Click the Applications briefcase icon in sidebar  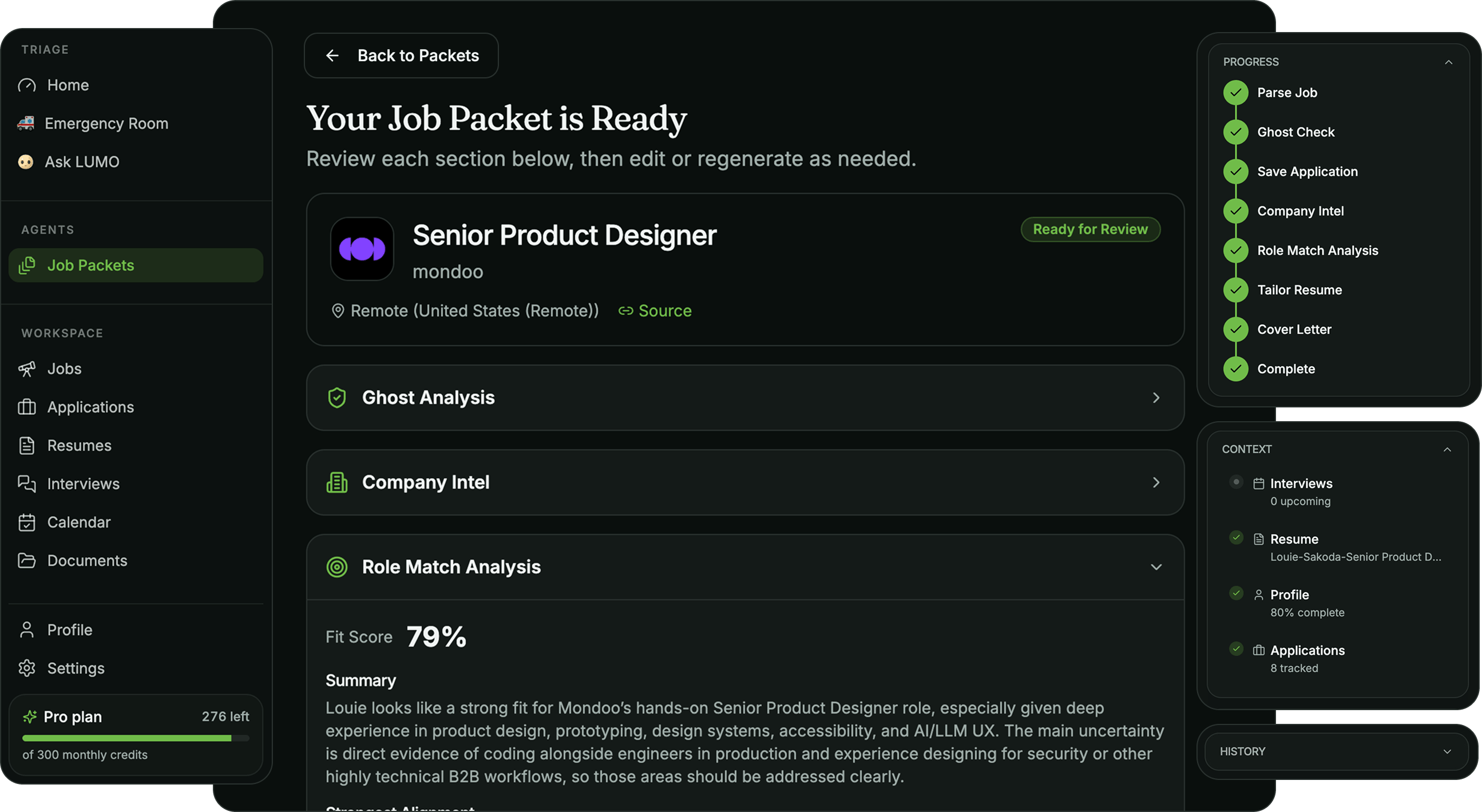click(27, 407)
